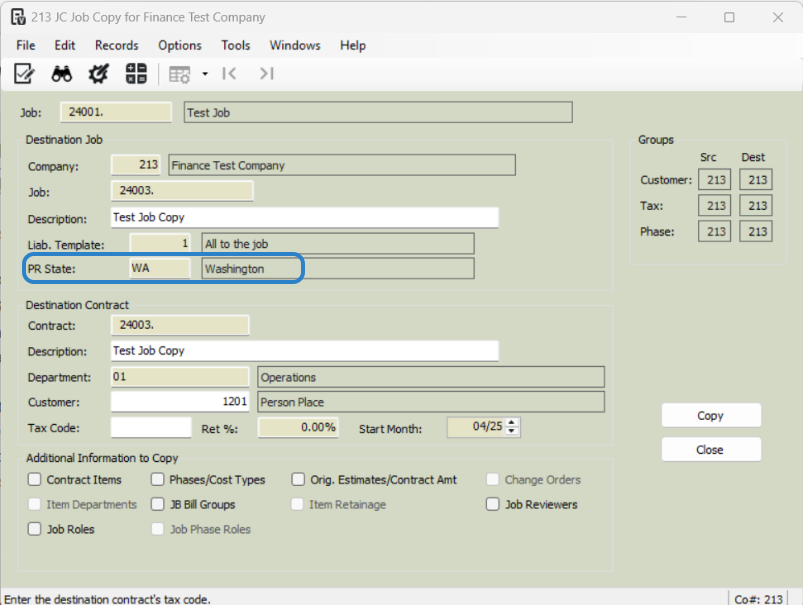Enable the Contract Items checkbox
Screen dimensions: 803x605
(x=34, y=479)
